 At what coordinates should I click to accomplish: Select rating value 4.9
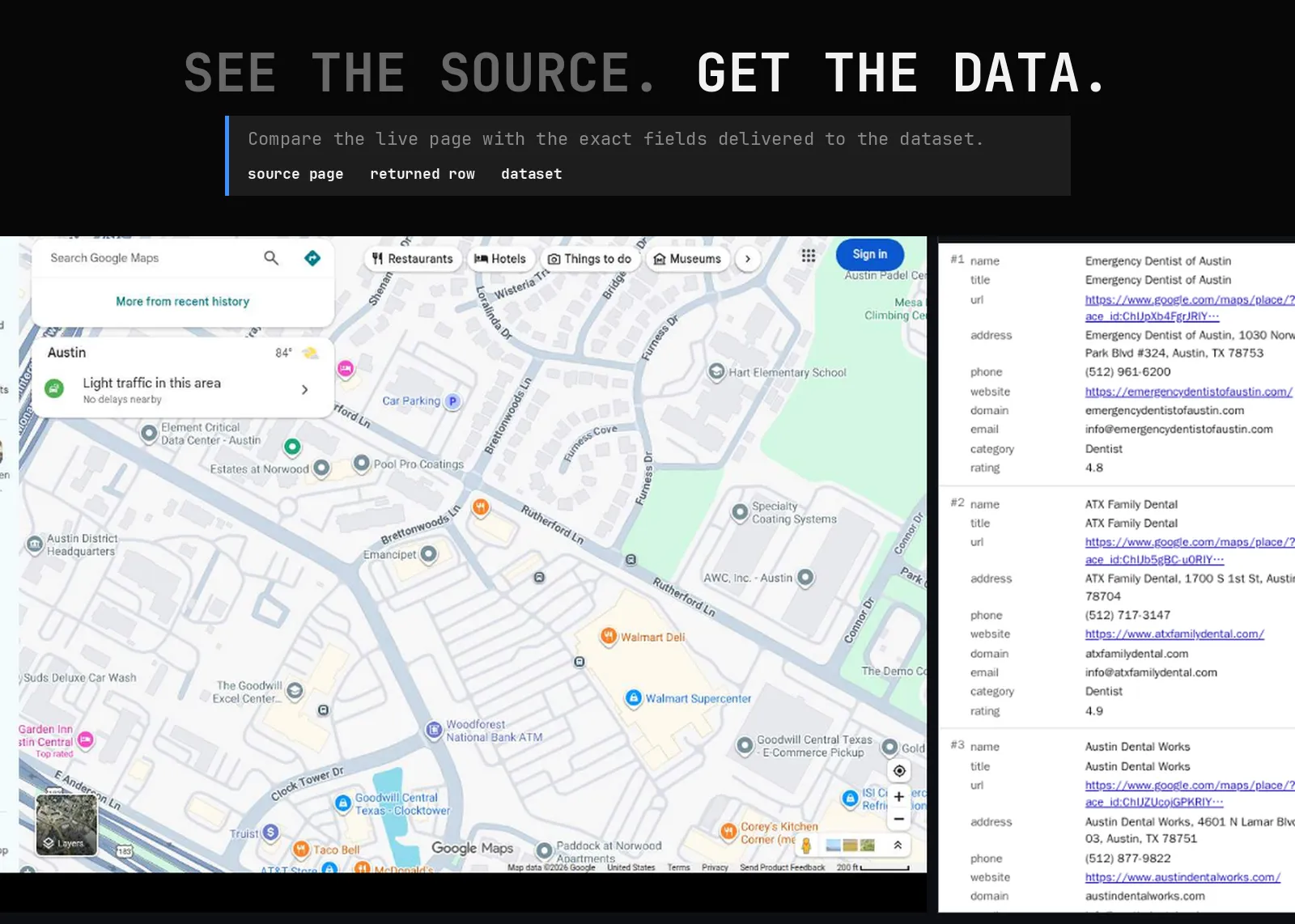pos(1093,711)
